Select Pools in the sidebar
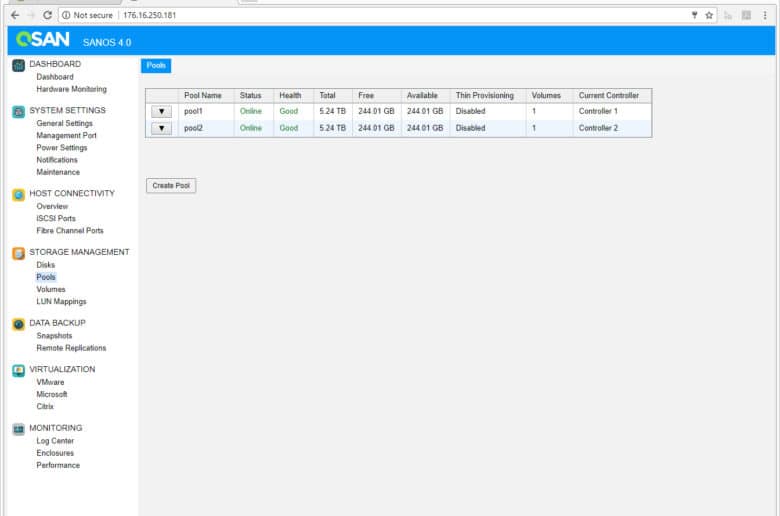This screenshot has width=780, height=516. tap(46, 277)
